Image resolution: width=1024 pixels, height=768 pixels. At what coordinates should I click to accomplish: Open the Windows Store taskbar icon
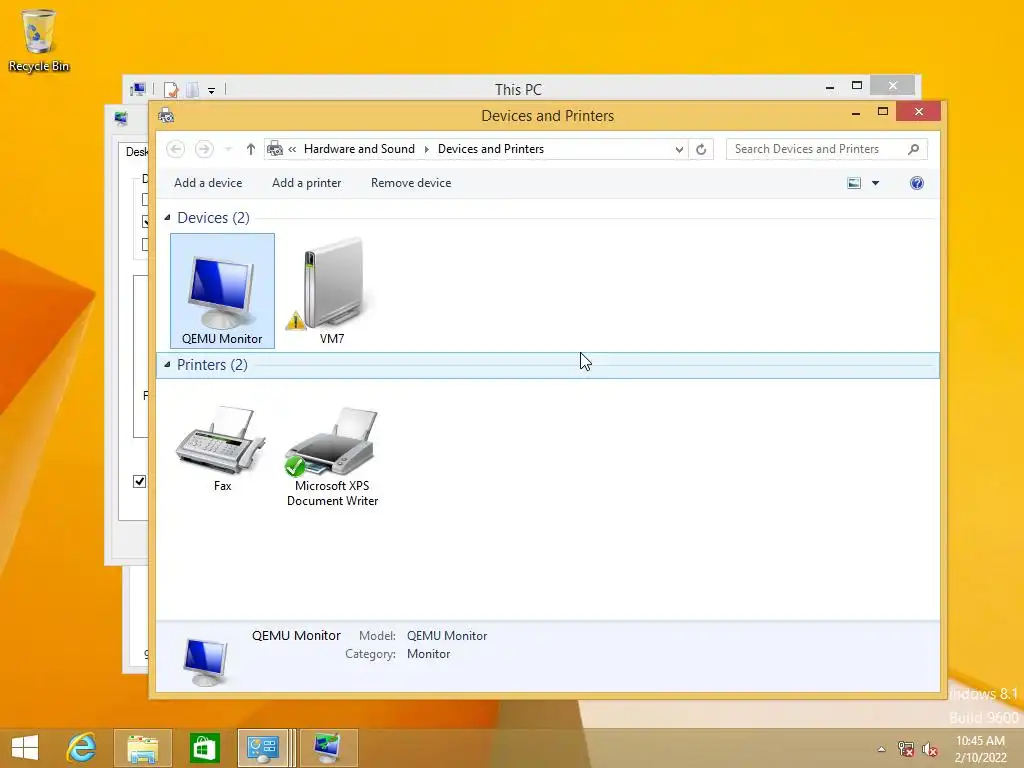pos(204,748)
